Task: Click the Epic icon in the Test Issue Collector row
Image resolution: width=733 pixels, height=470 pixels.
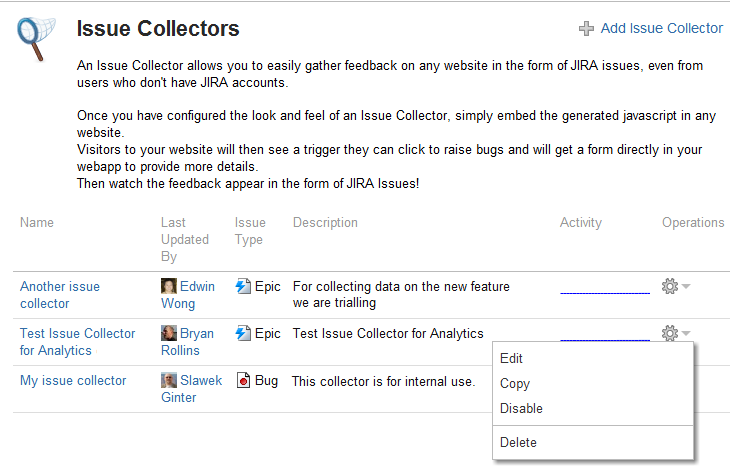Action: point(243,333)
